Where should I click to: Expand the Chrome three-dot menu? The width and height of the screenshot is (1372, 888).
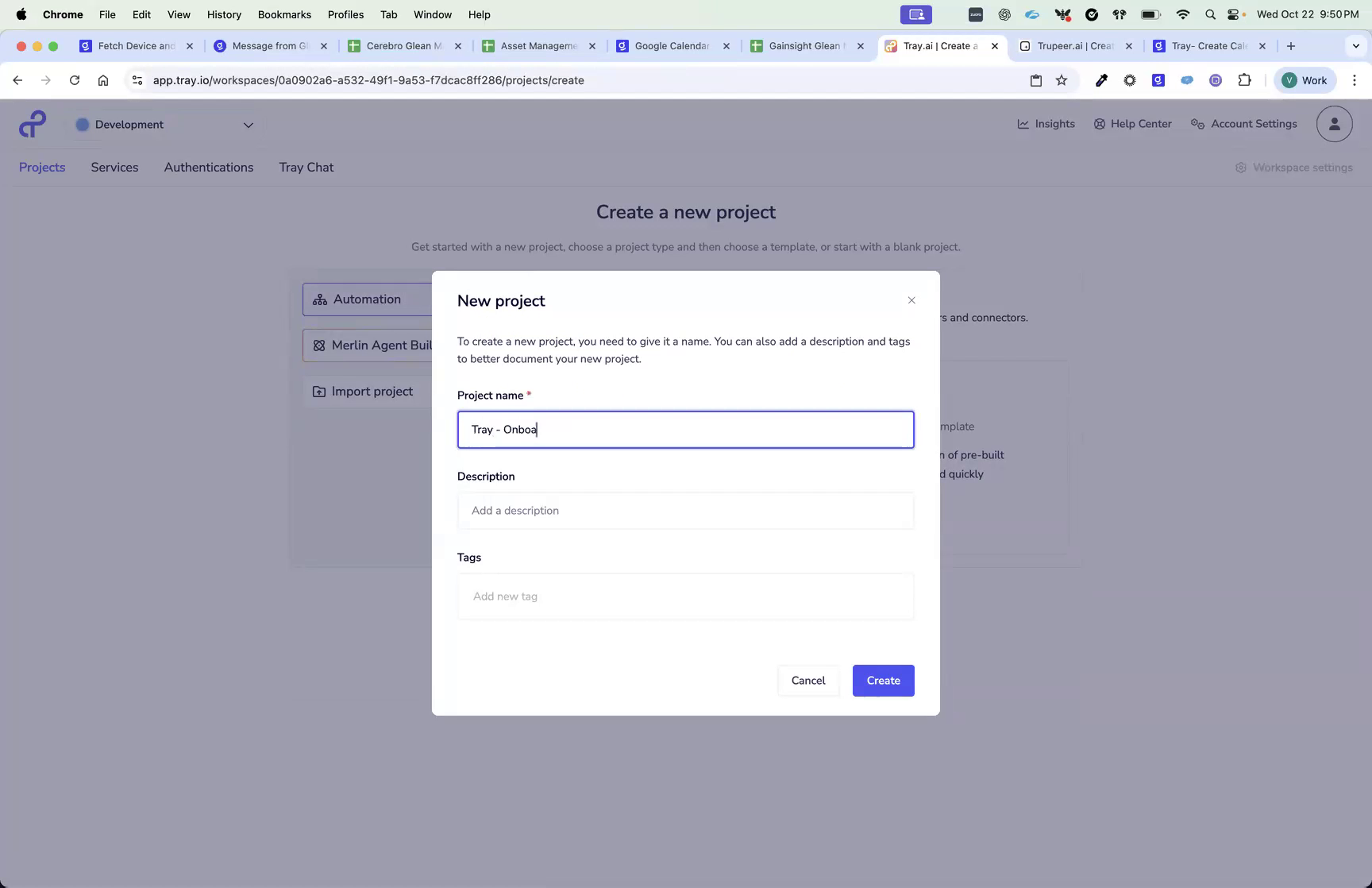(x=1355, y=80)
